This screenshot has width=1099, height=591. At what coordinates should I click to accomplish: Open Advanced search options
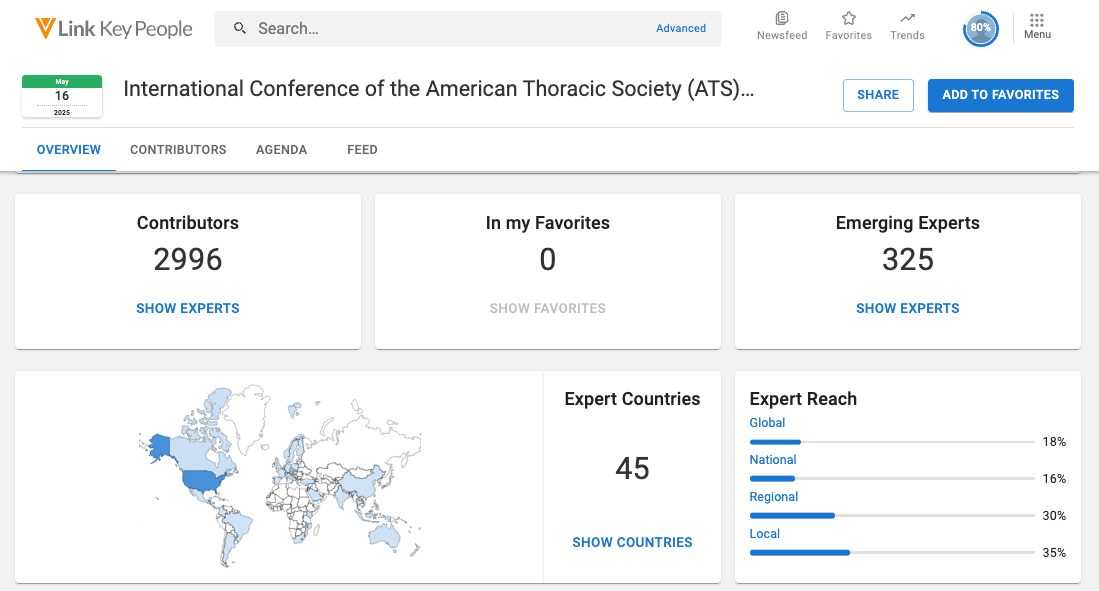coord(681,29)
